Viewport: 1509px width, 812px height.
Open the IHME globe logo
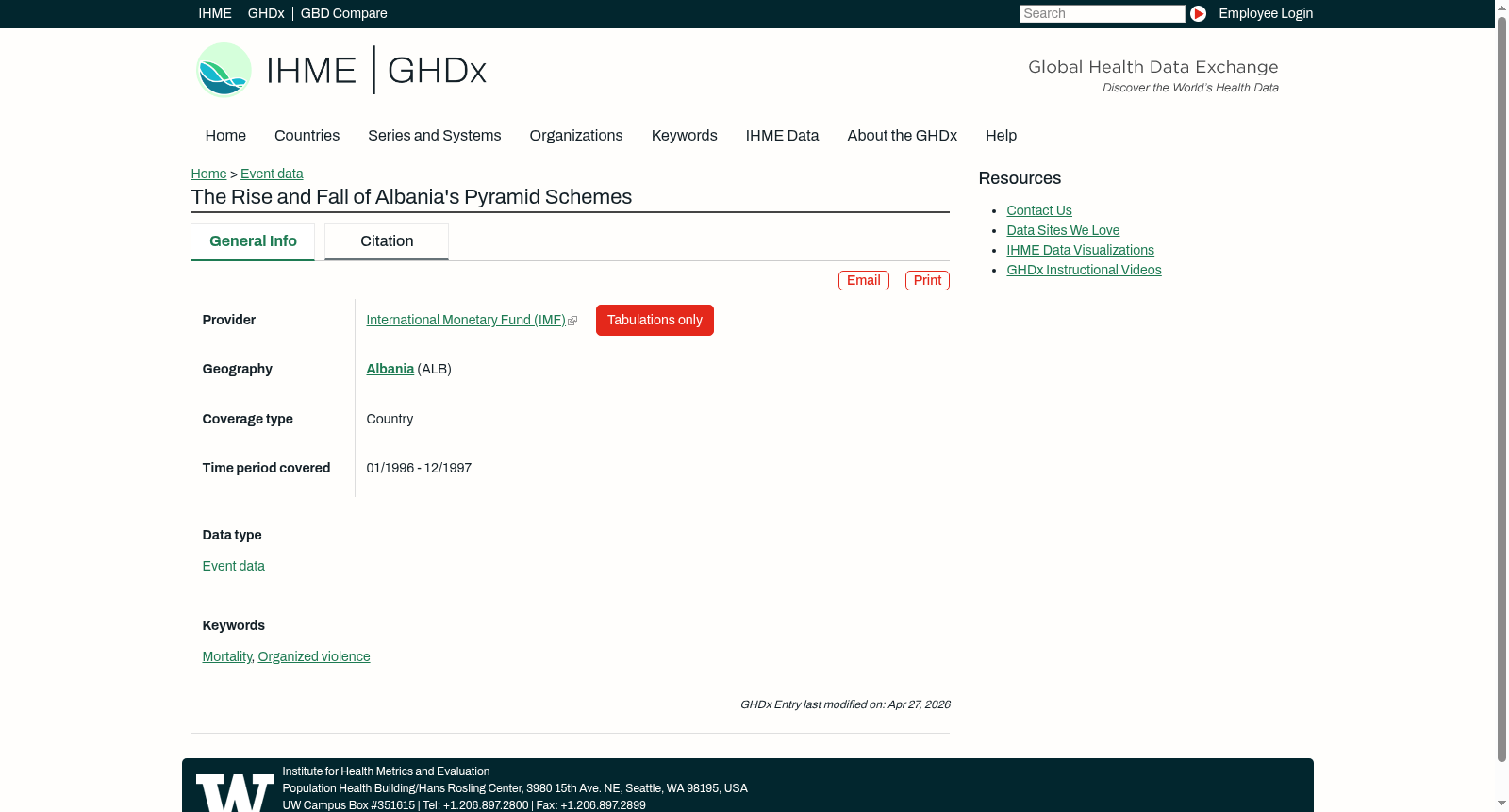point(224,70)
